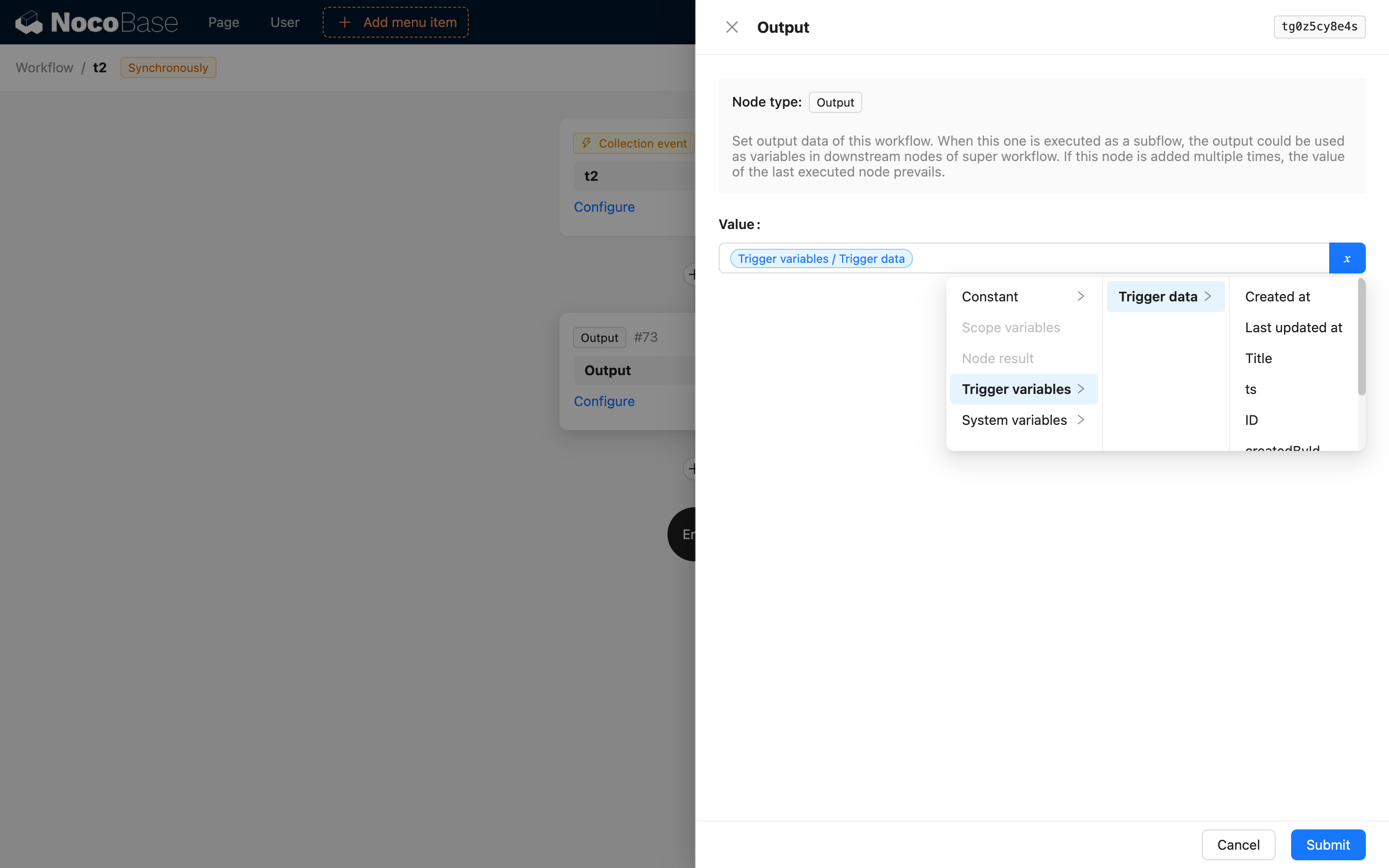The height and width of the screenshot is (868, 1389).
Task: Choose the ts field option
Action: [x=1251, y=389]
